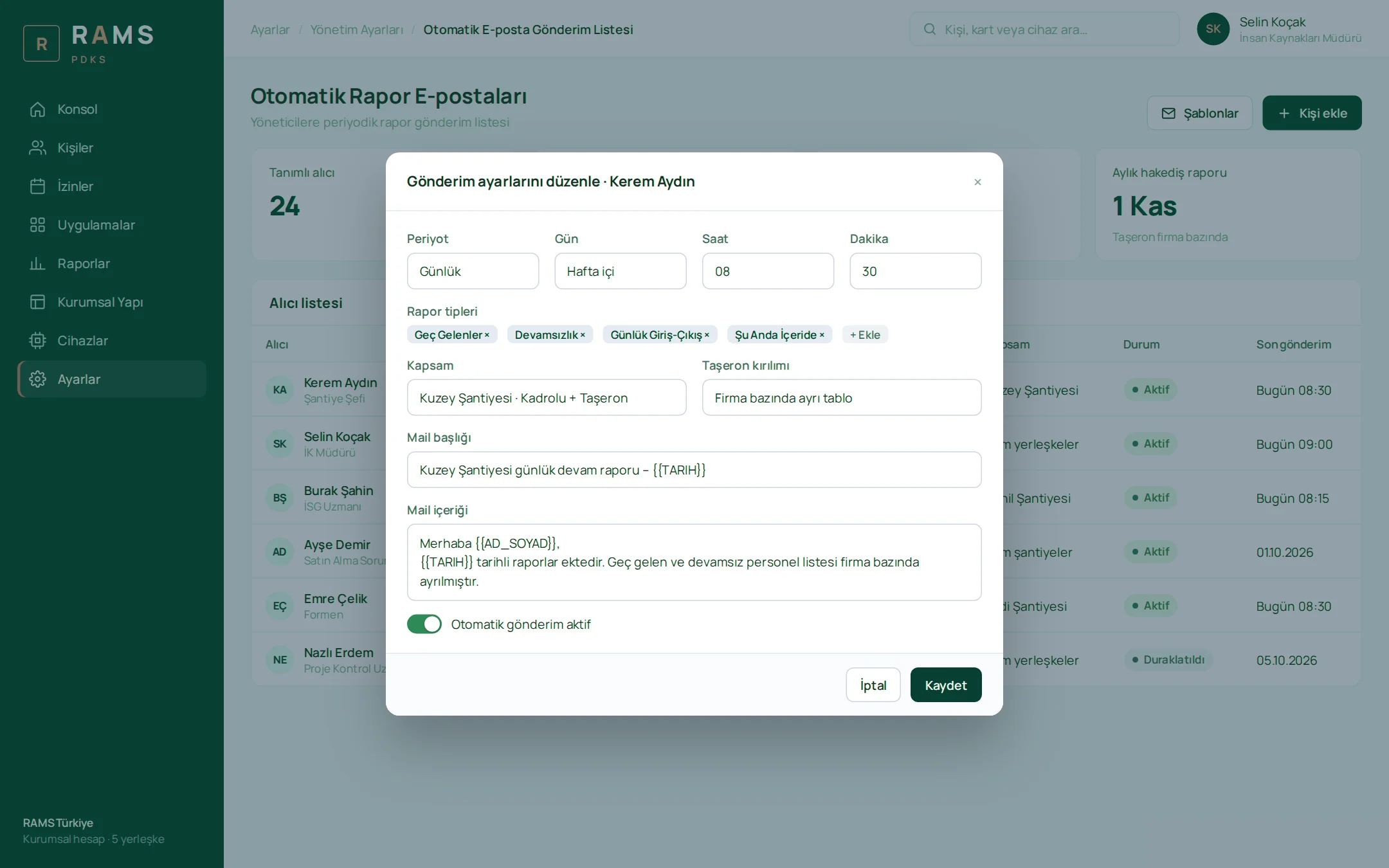Go to Yönetim Ayarları breadcrumb
The height and width of the screenshot is (868, 1389).
coord(357,30)
